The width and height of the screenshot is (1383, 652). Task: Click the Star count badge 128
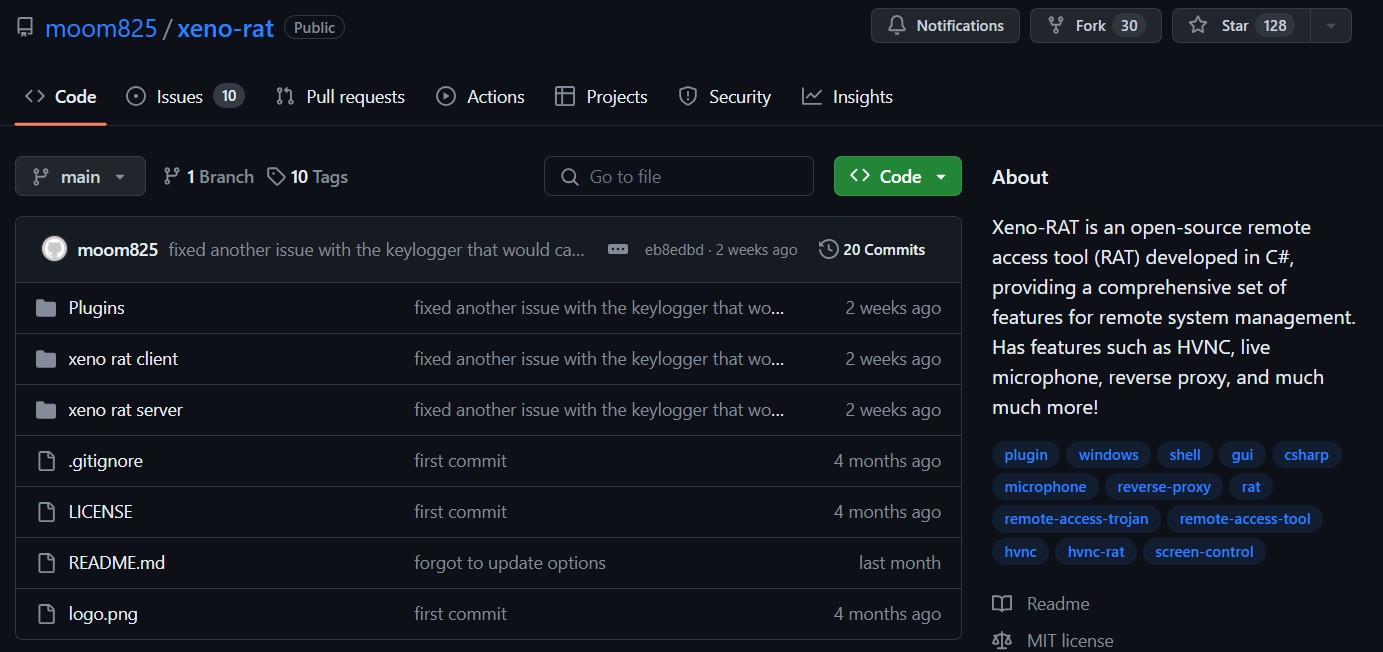pyautogui.click(x=1275, y=26)
